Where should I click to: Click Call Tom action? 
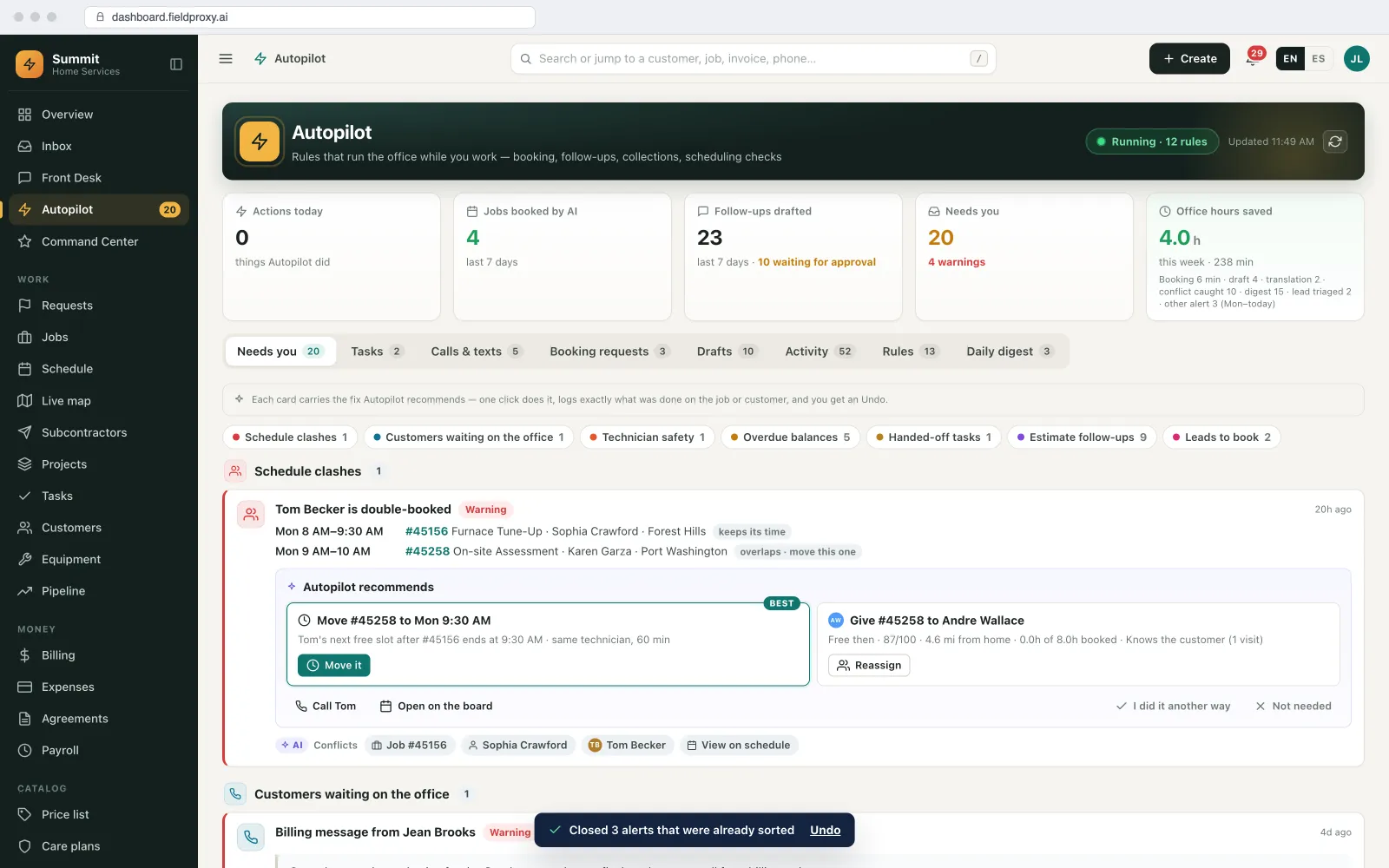click(x=326, y=707)
